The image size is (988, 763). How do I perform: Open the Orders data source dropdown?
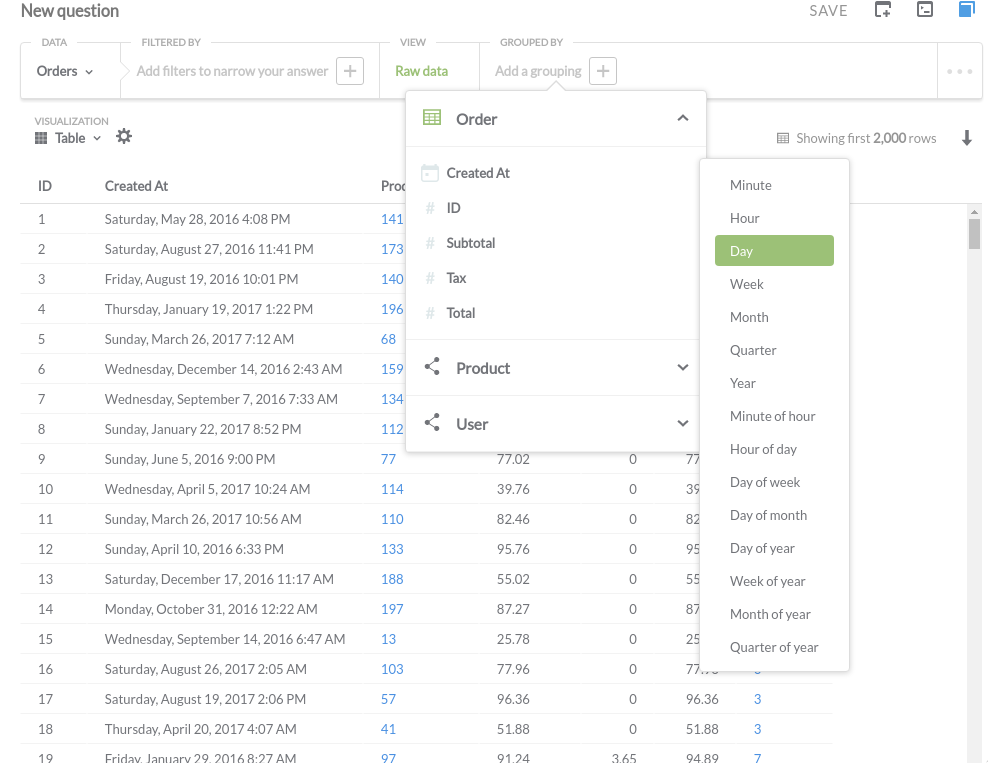[x=65, y=71]
